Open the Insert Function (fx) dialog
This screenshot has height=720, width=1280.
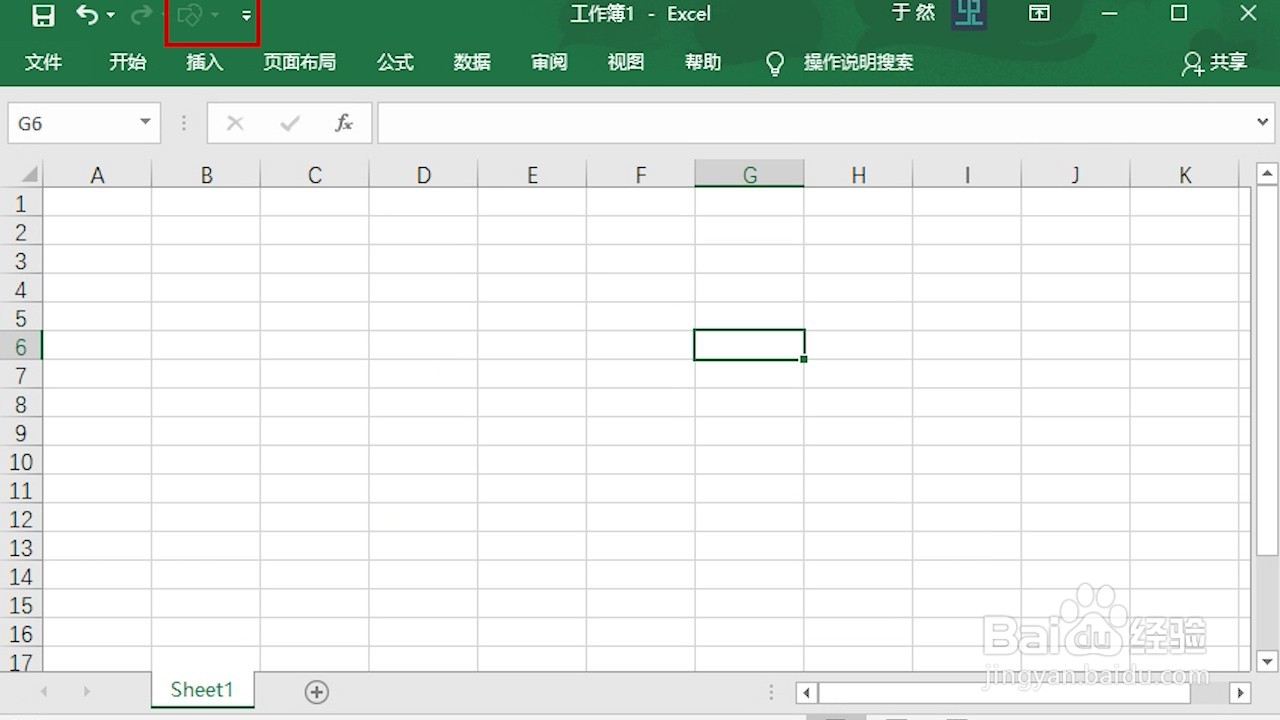pos(343,122)
